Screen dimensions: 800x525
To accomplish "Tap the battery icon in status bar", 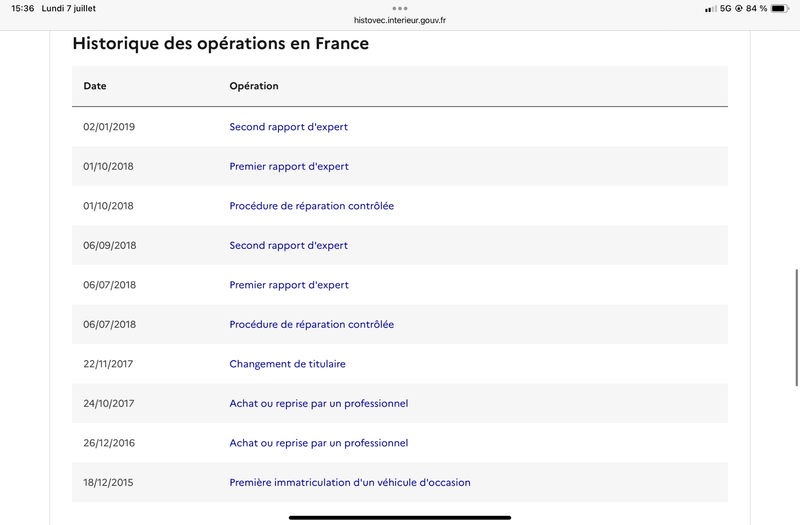I will pyautogui.click(x=780, y=9).
